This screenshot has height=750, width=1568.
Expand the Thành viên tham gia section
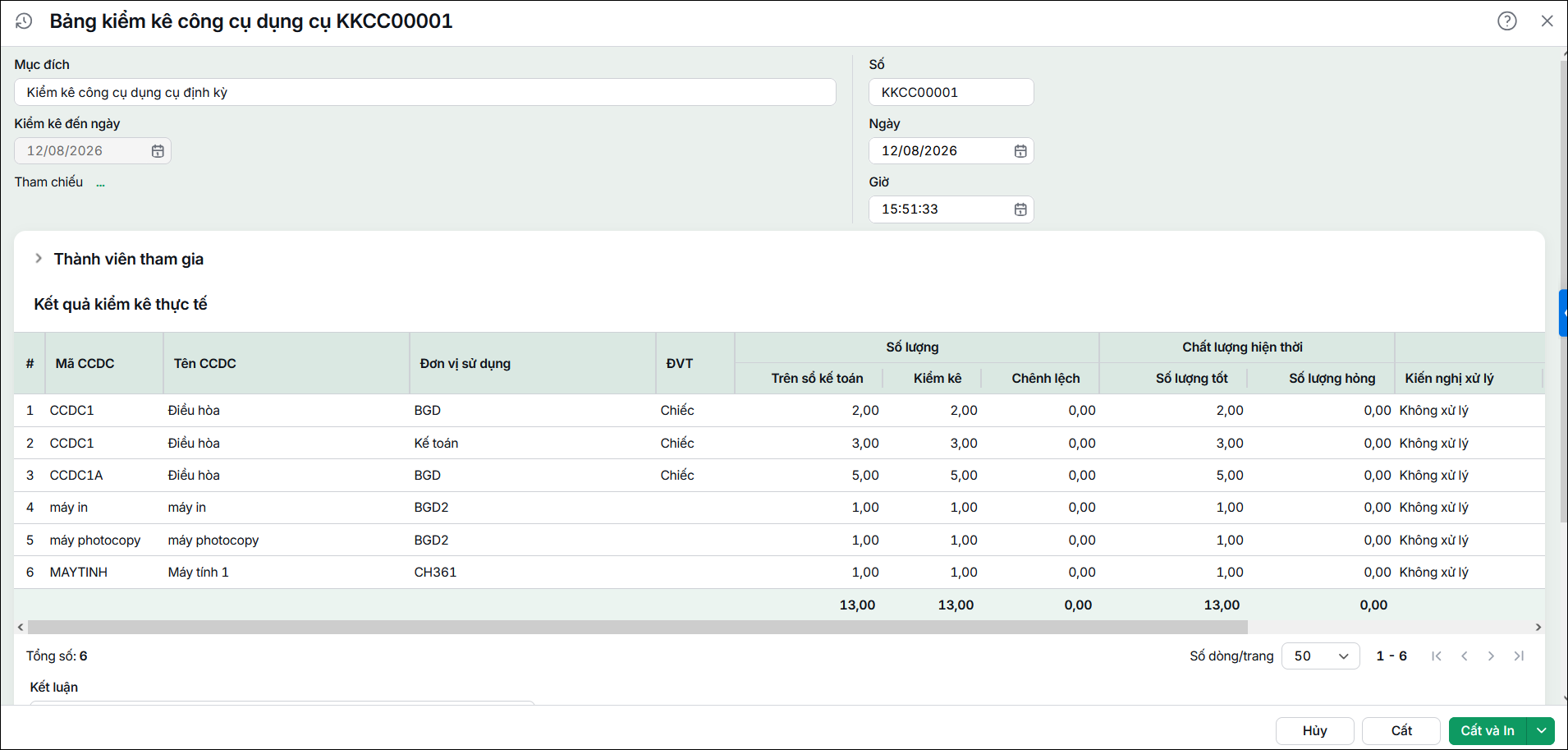pyautogui.click(x=38, y=258)
